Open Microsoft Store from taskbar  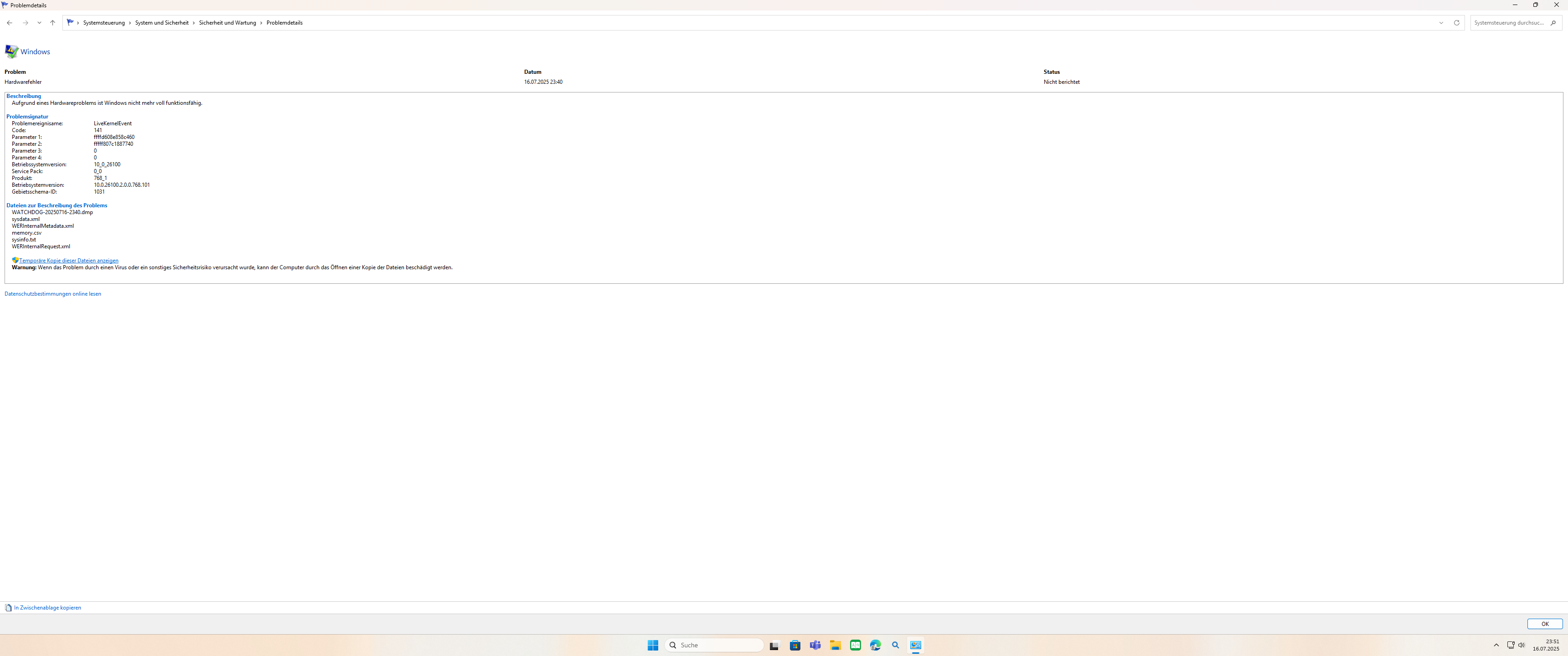point(795,645)
